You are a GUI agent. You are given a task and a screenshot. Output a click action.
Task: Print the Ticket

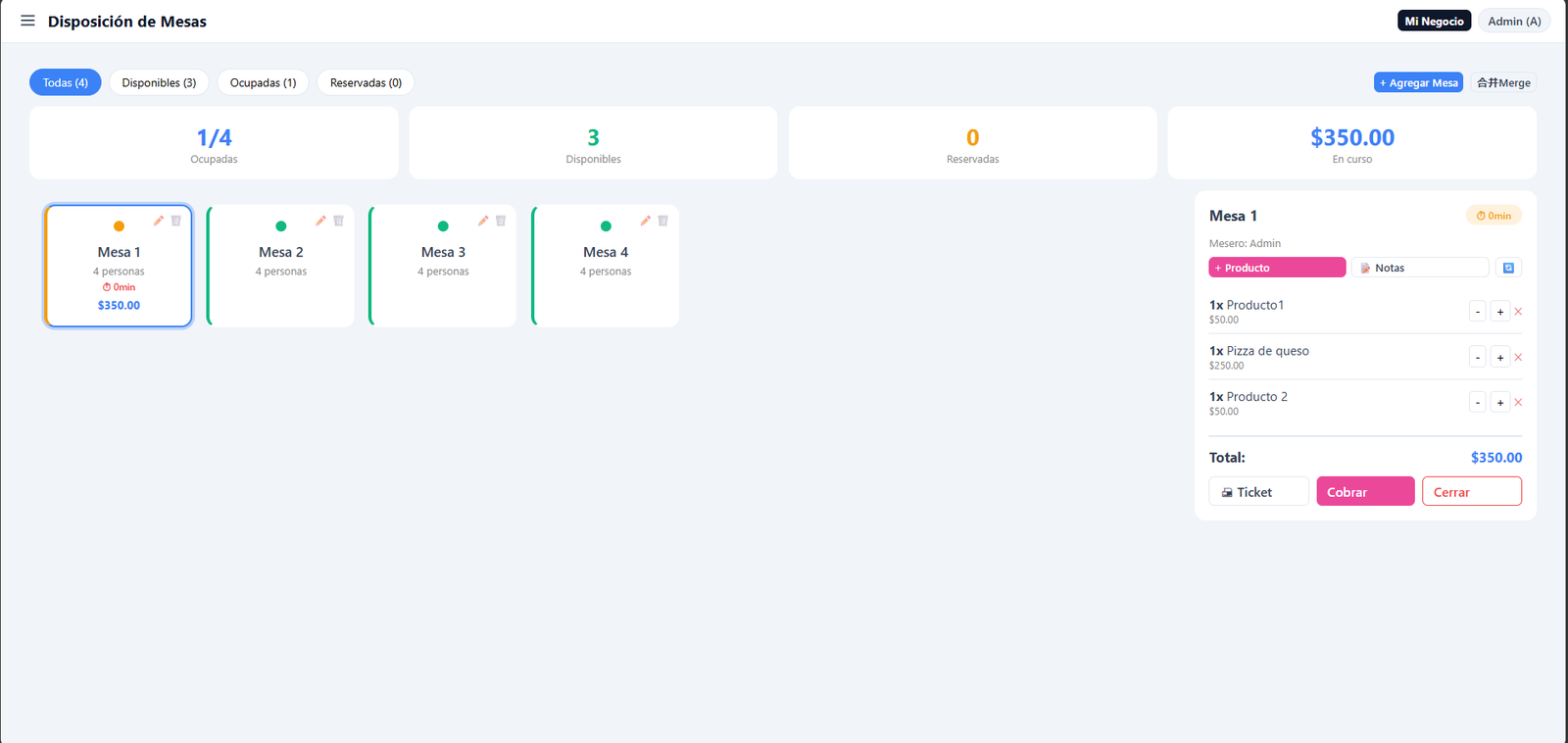(x=1258, y=491)
